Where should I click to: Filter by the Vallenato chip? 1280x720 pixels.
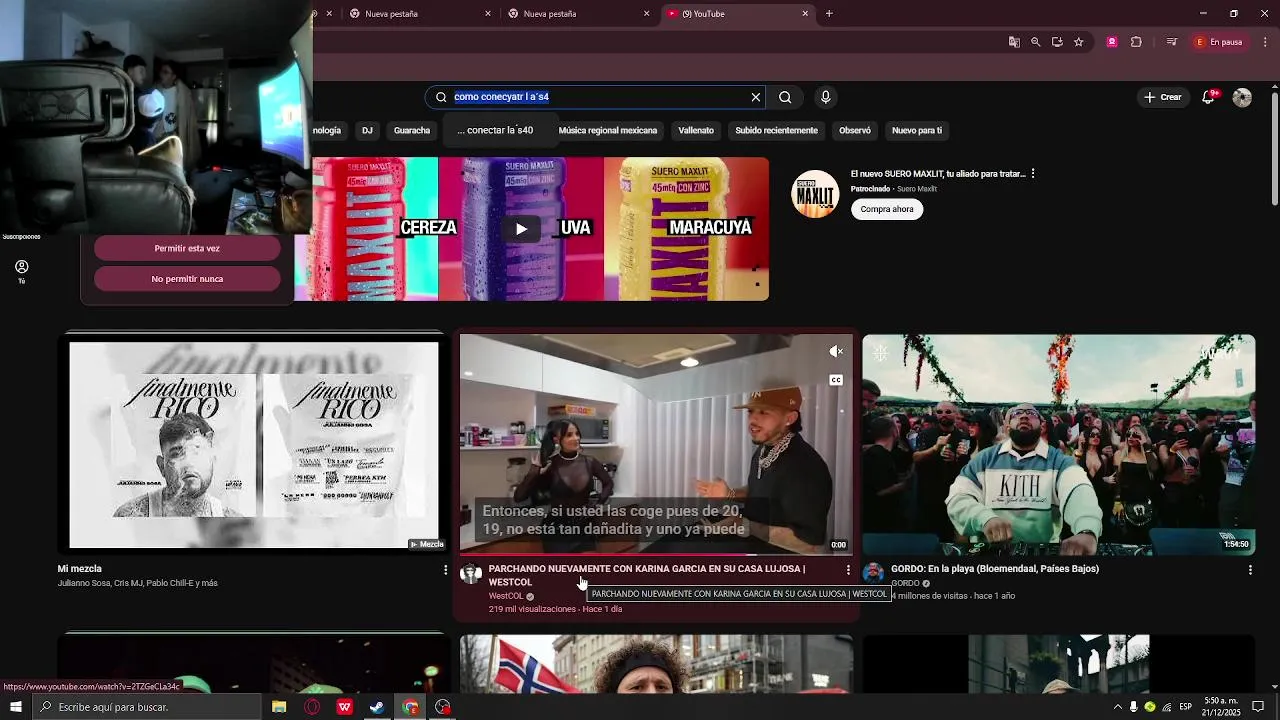click(x=696, y=130)
